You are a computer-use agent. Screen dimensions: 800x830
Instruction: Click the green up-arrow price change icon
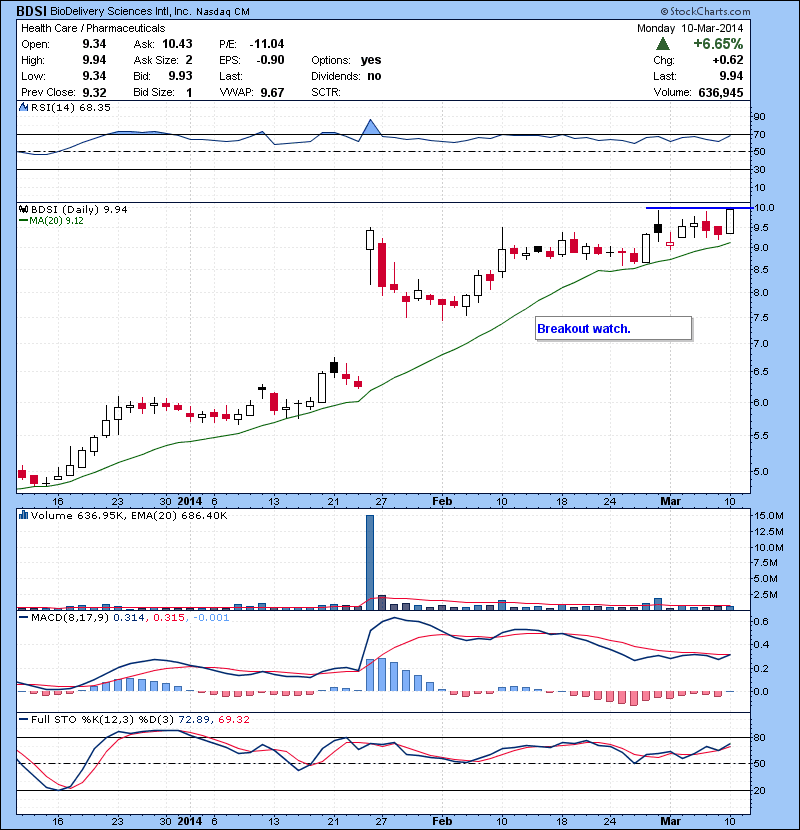662,44
